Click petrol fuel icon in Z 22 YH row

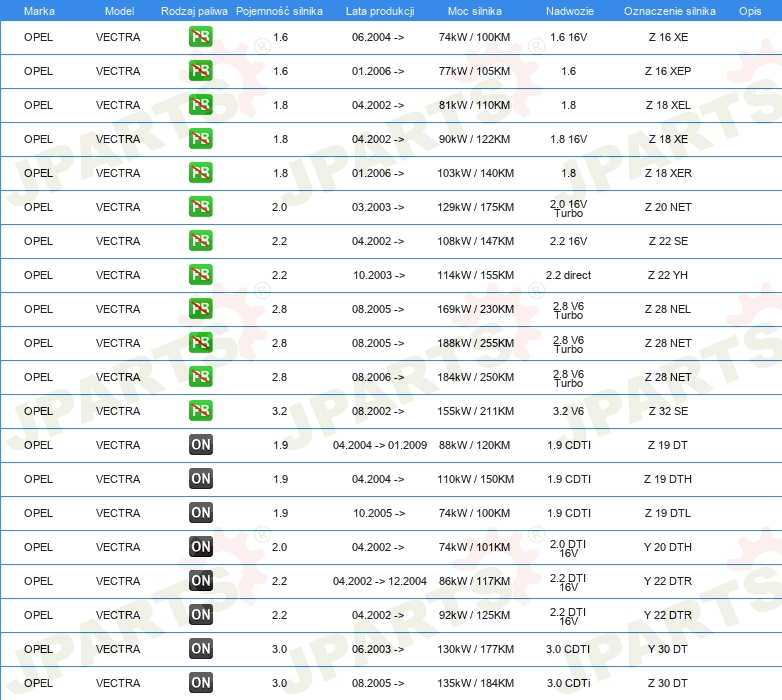pyautogui.click(x=200, y=275)
